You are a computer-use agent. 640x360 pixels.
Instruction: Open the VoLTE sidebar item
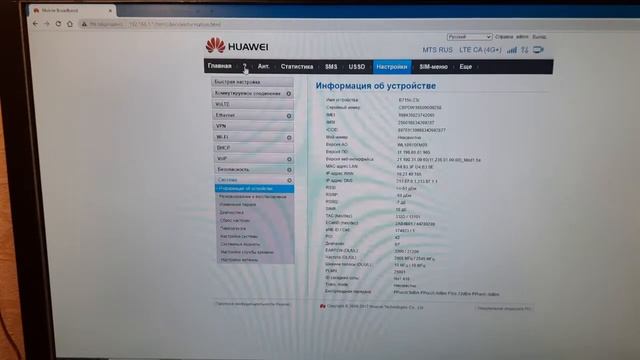[x=253, y=104]
